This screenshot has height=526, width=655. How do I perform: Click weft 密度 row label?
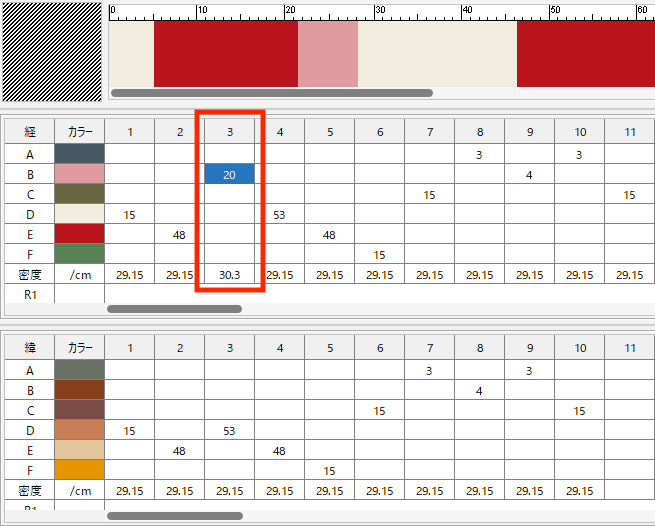[x=30, y=490]
